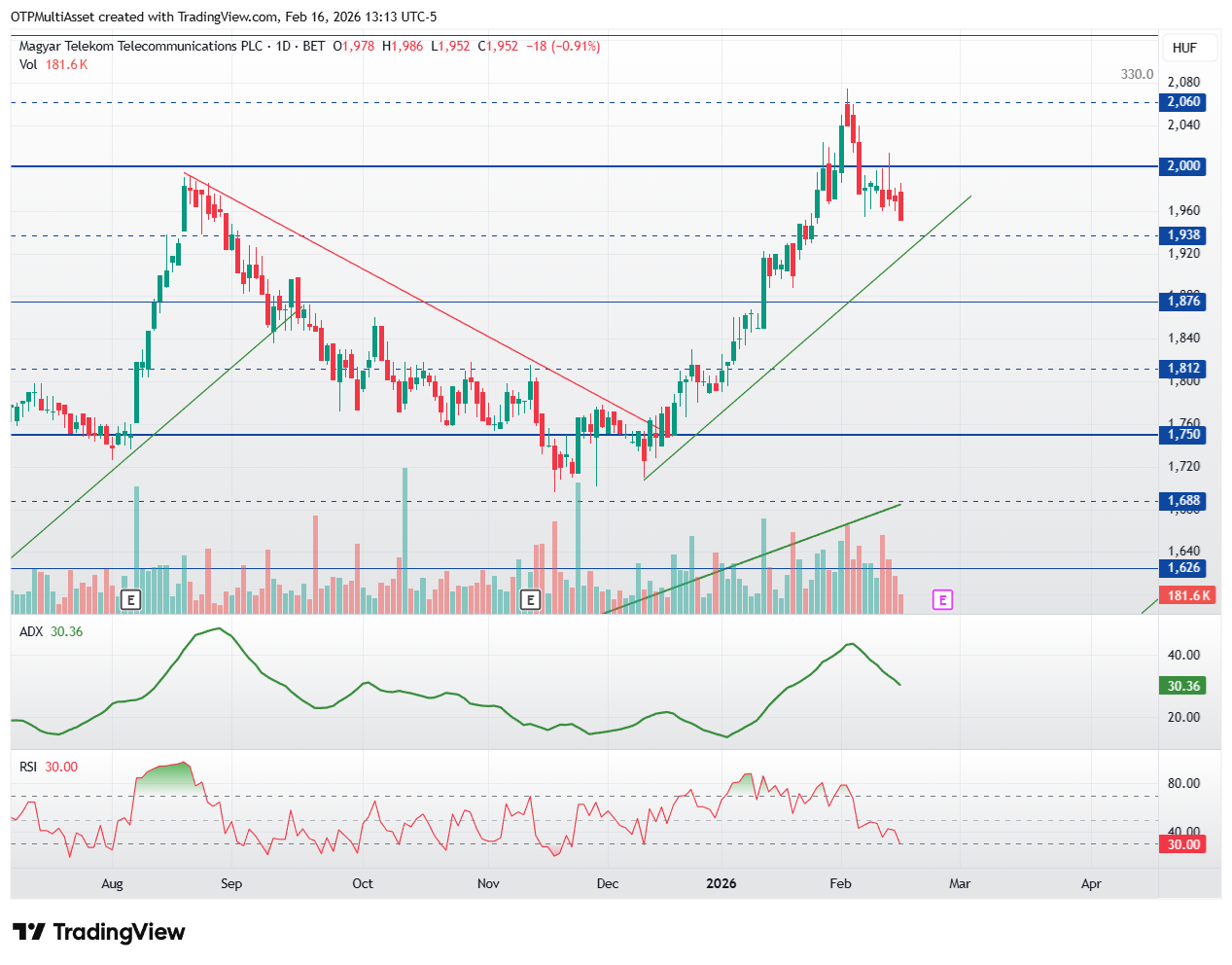Viewport: 1232px width, 965px height.
Task: Click the earnings E marker near August
Action: (x=131, y=600)
